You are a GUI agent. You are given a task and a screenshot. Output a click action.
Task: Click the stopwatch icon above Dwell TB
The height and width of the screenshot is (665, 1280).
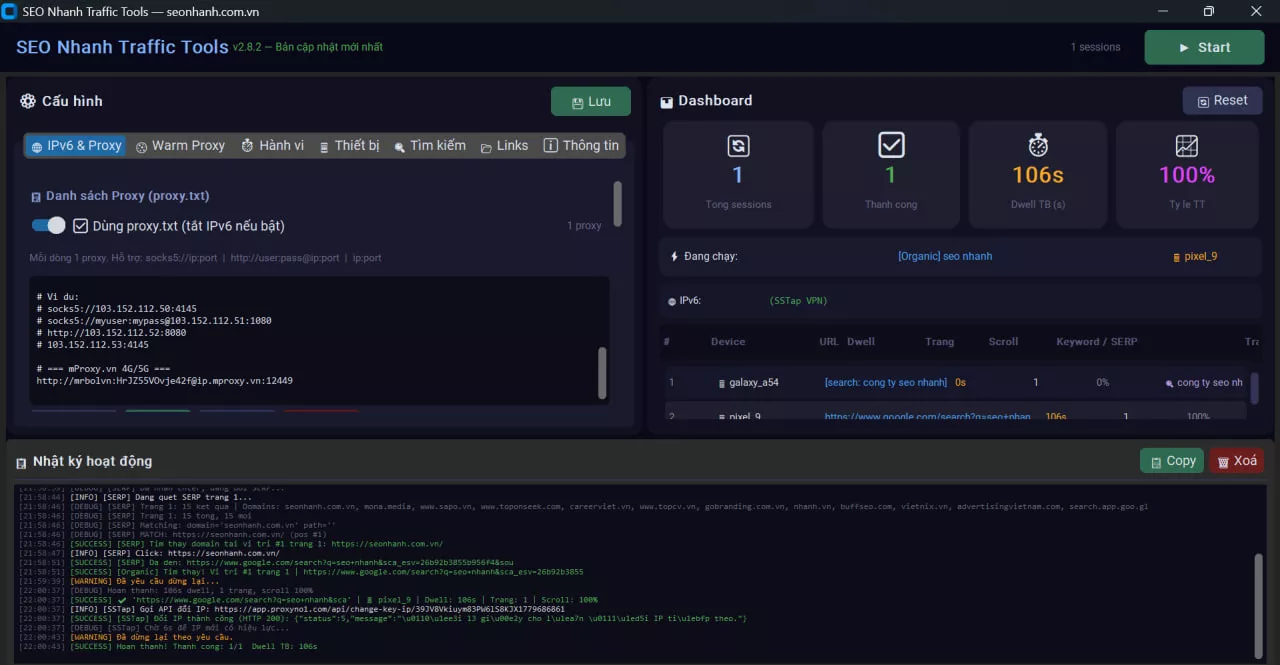1038,146
